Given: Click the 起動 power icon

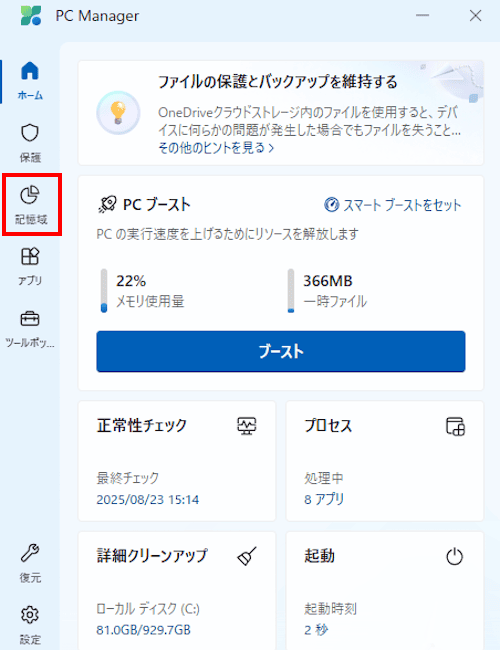Looking at the screenshot, I should [454, 556].
